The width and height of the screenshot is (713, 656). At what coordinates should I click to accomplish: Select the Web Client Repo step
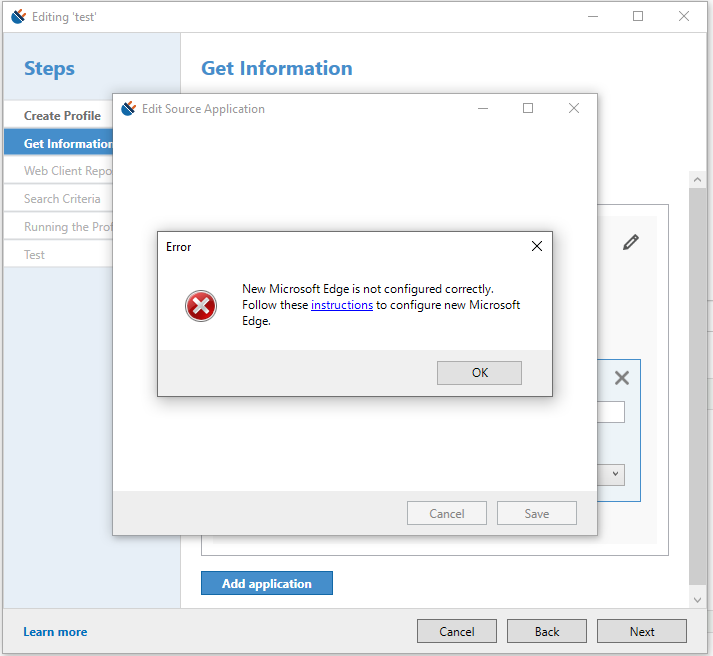point(59,171)
